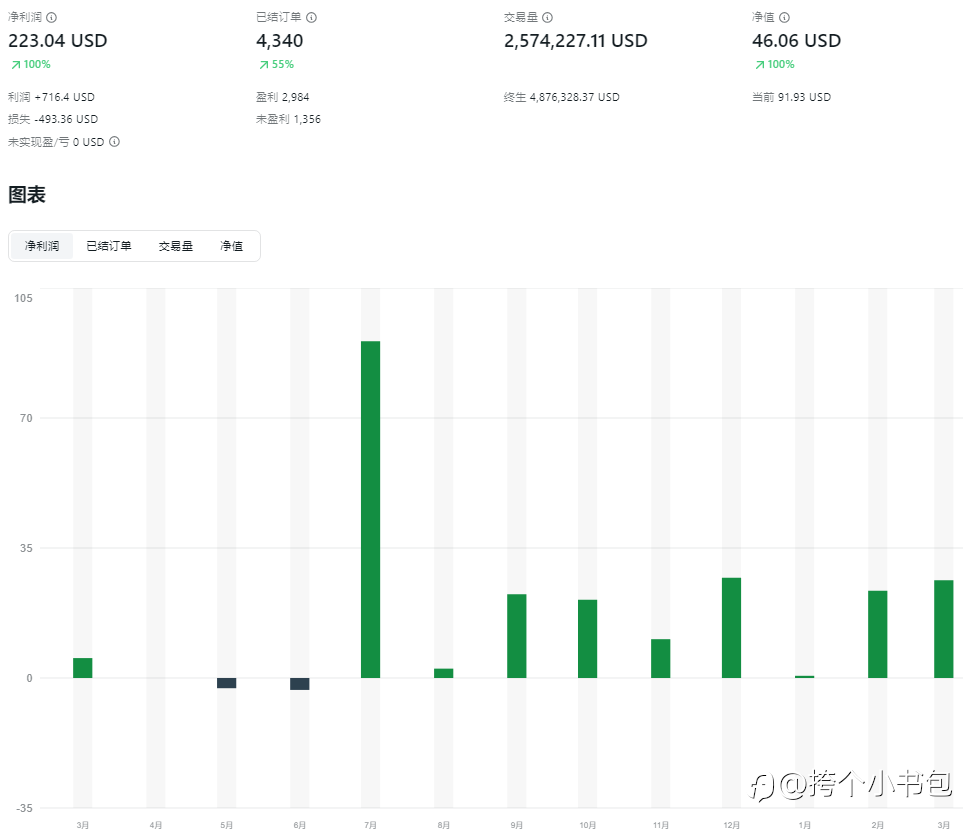The height and width of the screenshot is (834, 963).
Task: Select the 净利润 chart tab
Action: click(x=42, y=246)
